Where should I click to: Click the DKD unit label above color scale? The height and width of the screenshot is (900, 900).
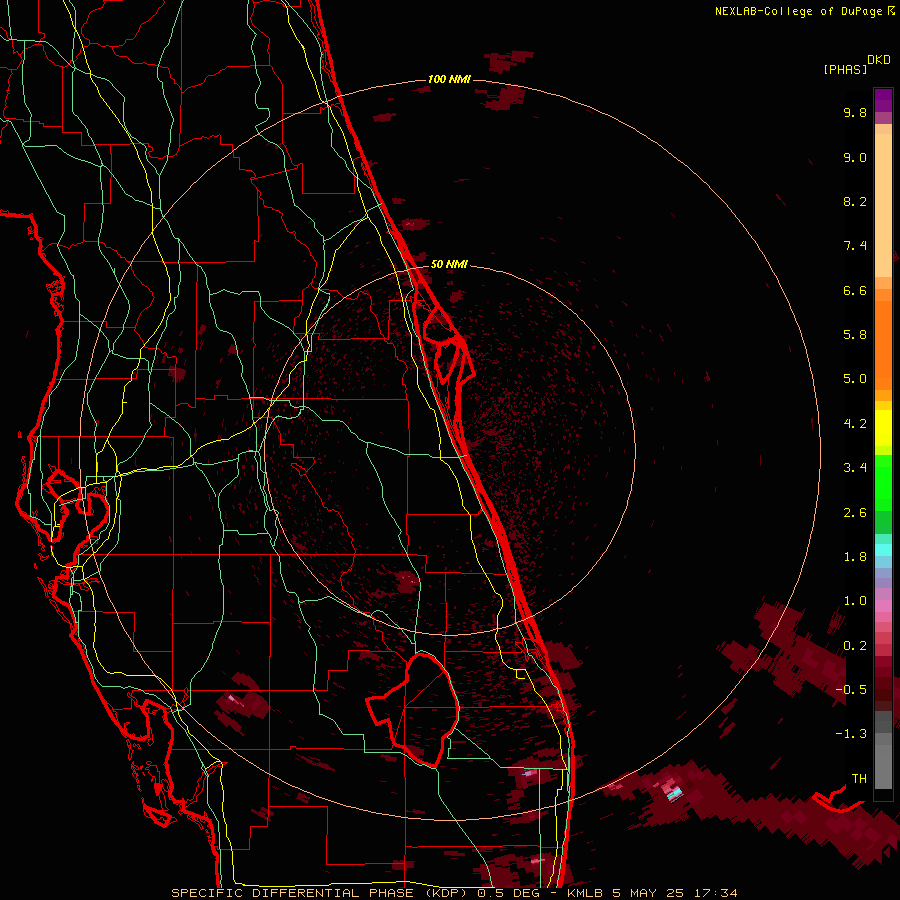click(x=878, y=60)
